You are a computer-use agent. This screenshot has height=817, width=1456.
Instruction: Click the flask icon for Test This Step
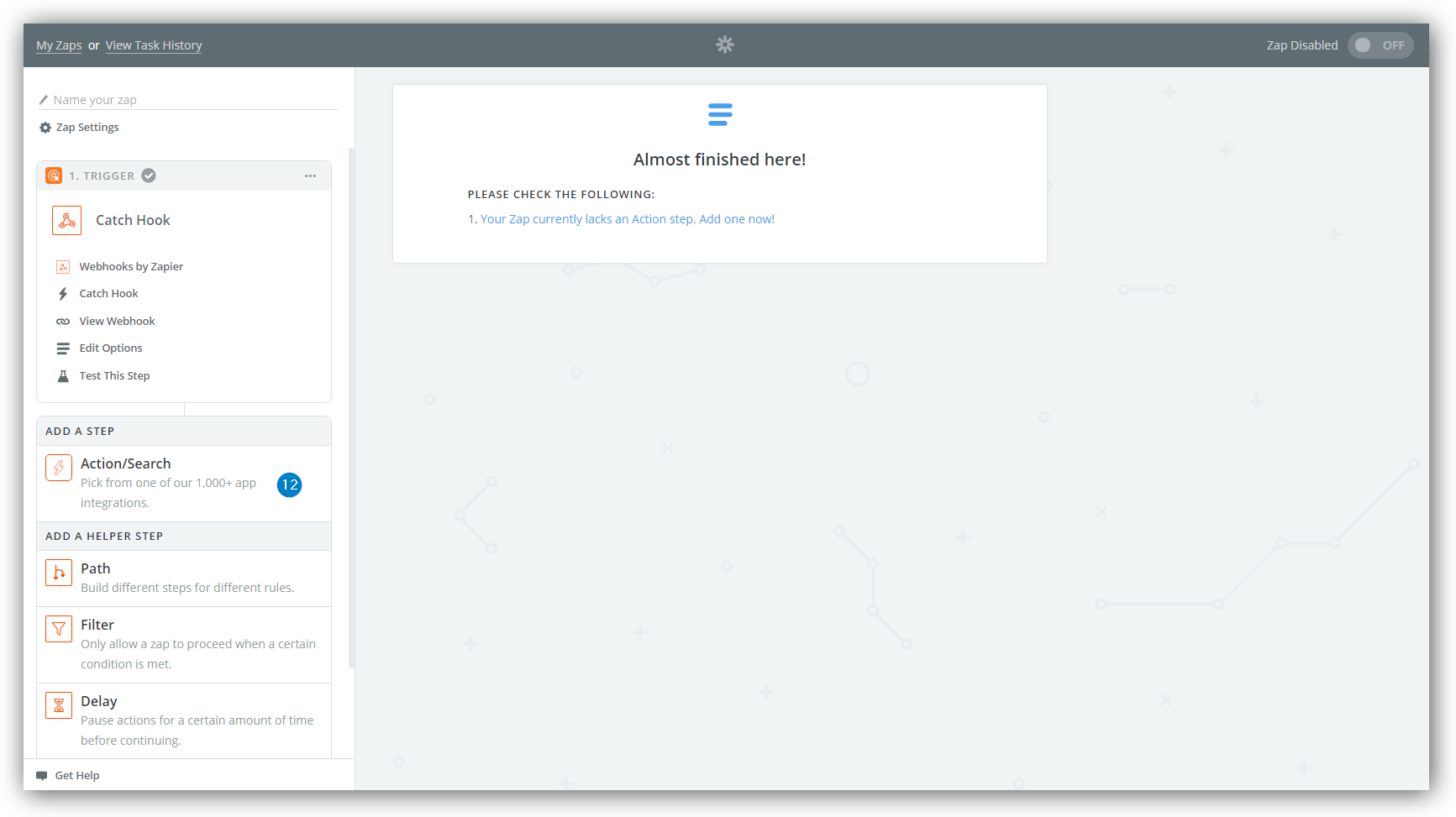(63, 376)
